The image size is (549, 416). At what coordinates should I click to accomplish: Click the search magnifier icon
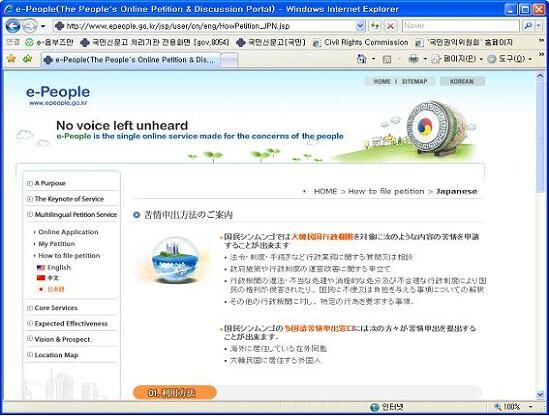(528, 26)
